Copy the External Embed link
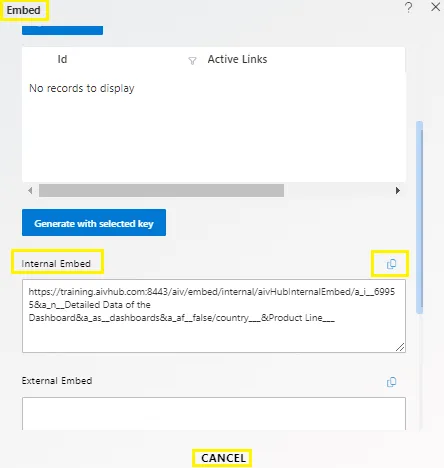 (x=391, y=382)
